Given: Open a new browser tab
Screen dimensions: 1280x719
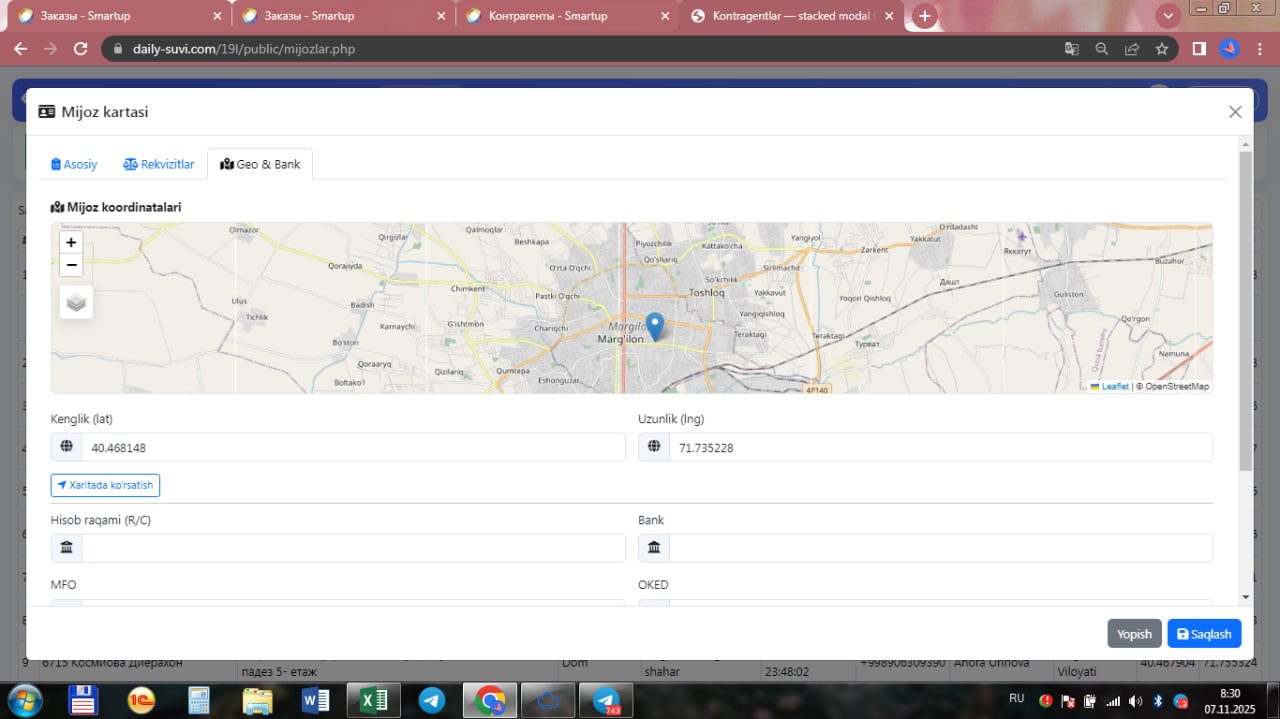Looking at the screenshot, I should 925,16.
